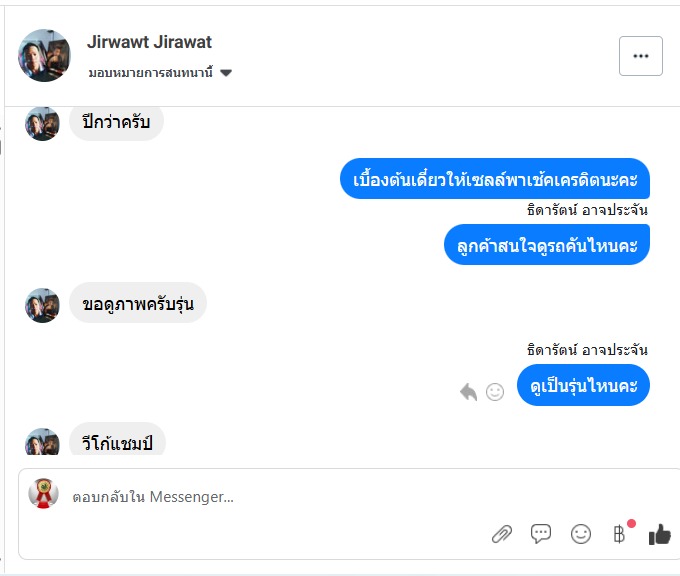The image size is (680, 576).
Task: Click the sender avatar beside ปีกว่าครับ
Action: (x=42, y=123)
